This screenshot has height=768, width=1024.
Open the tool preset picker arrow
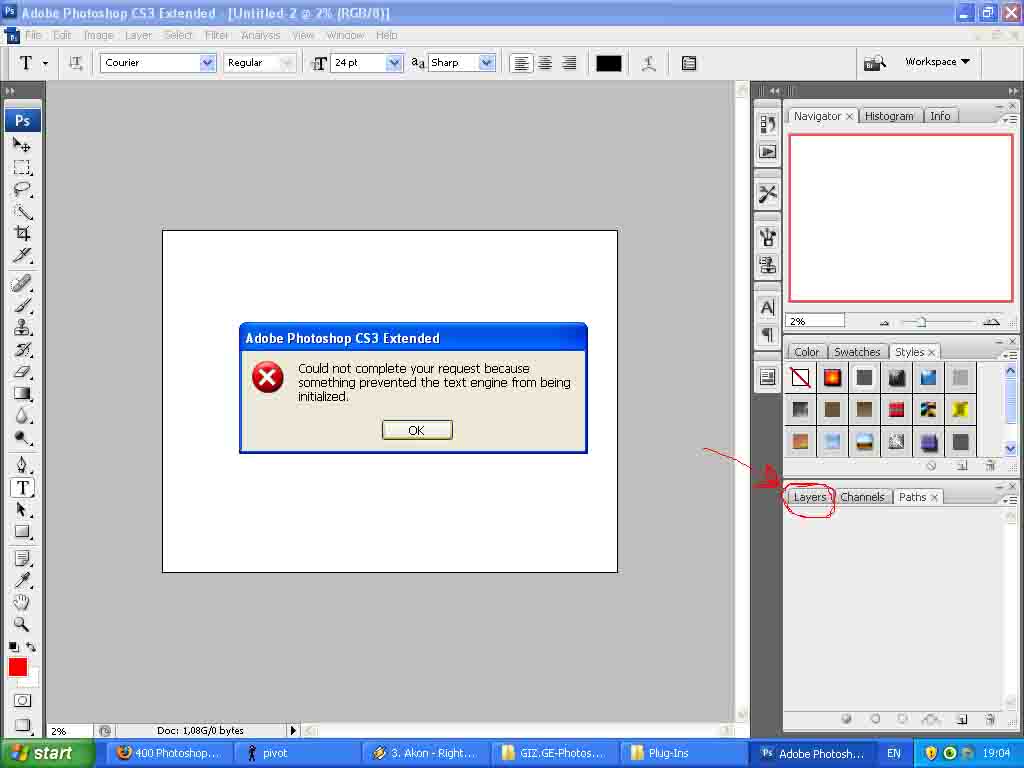(x=45, y=63)
